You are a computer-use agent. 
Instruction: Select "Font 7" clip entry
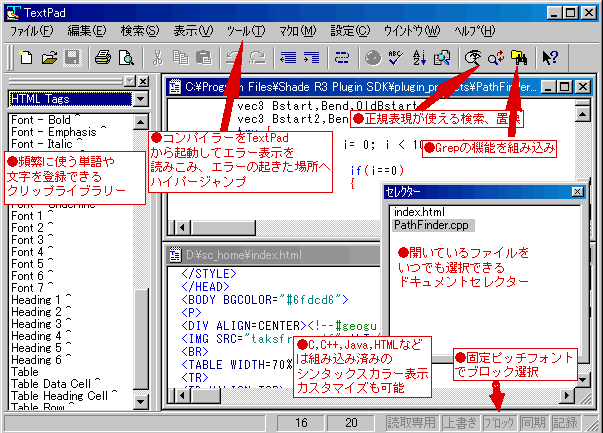pos(32,288)
